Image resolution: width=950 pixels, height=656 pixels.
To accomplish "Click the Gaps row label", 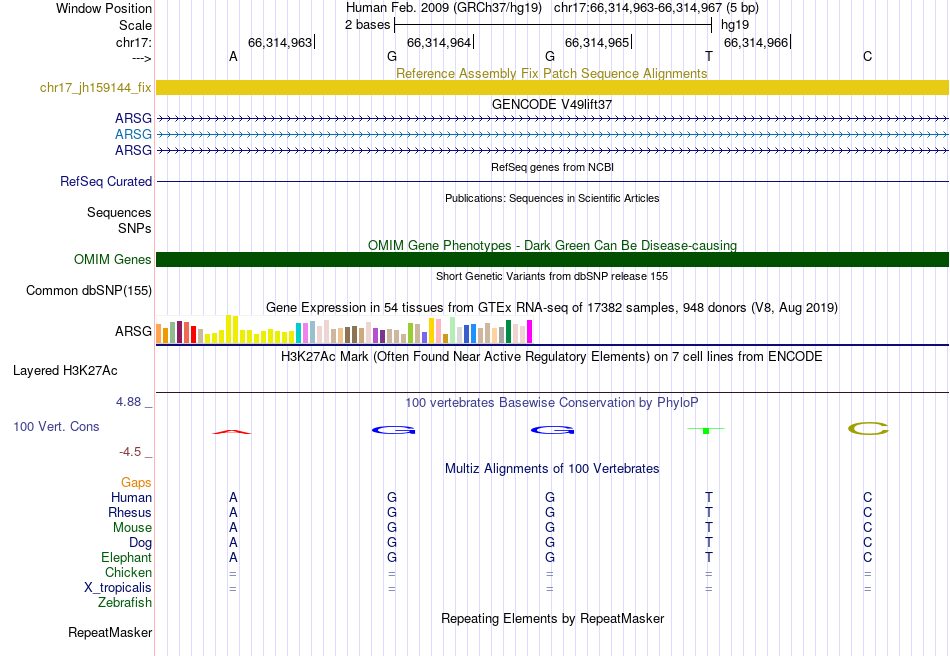I will pyautogui.click(x=136, y=482).
